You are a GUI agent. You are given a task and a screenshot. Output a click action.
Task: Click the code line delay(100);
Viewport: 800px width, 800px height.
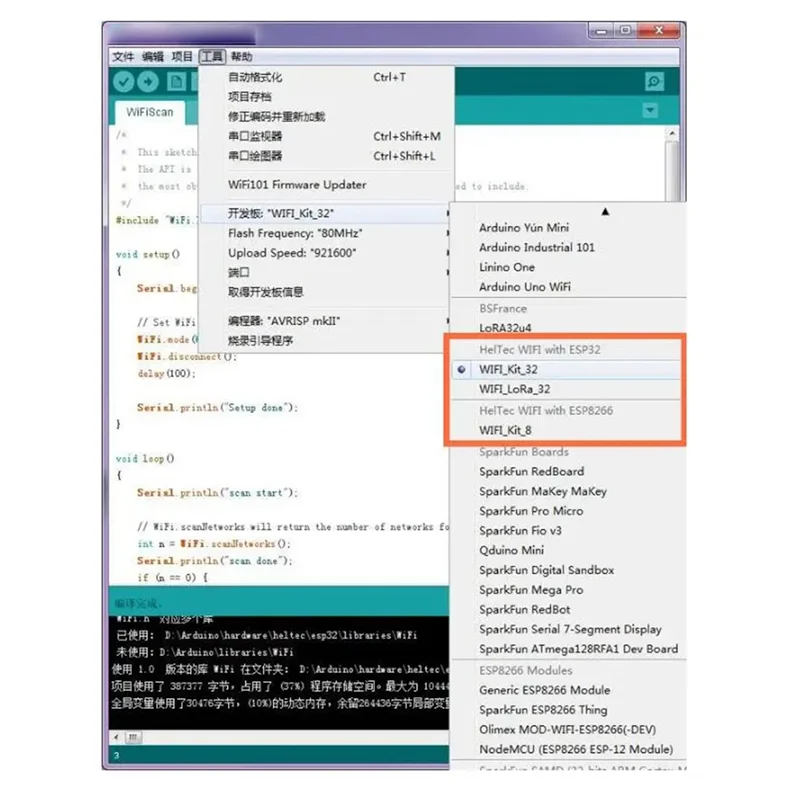pos(166,373)
